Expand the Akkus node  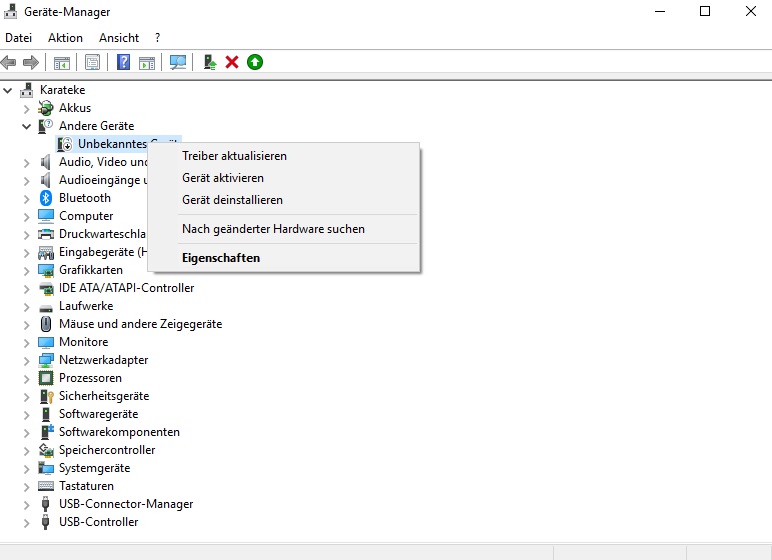click(x=27, y=108)
